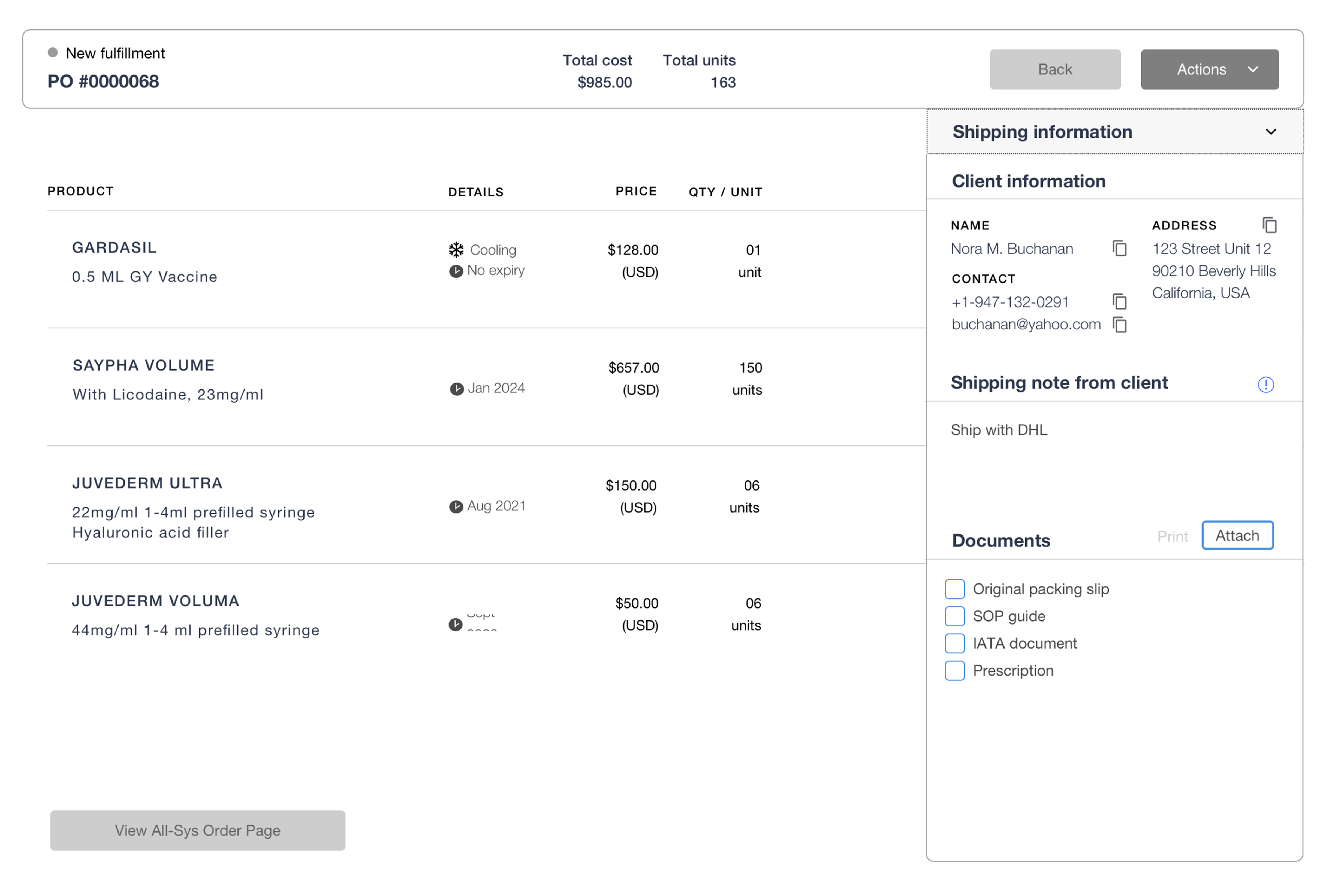Image resolution: width=1326 pixels, height=896 pixels.
Task: Click the $657.00 price cell
Action: [x=633, y=379]
